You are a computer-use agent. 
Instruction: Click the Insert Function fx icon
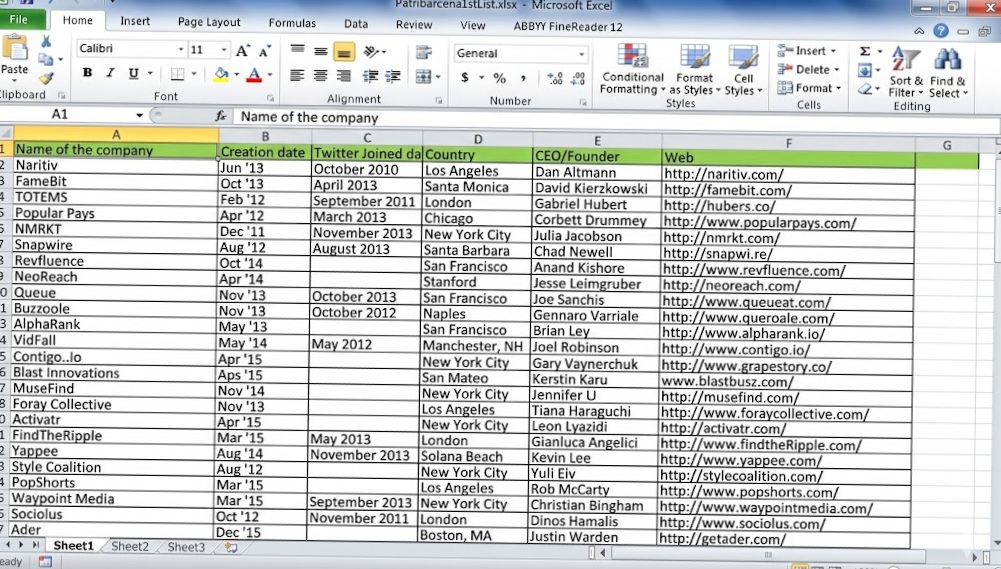[221, 116]
